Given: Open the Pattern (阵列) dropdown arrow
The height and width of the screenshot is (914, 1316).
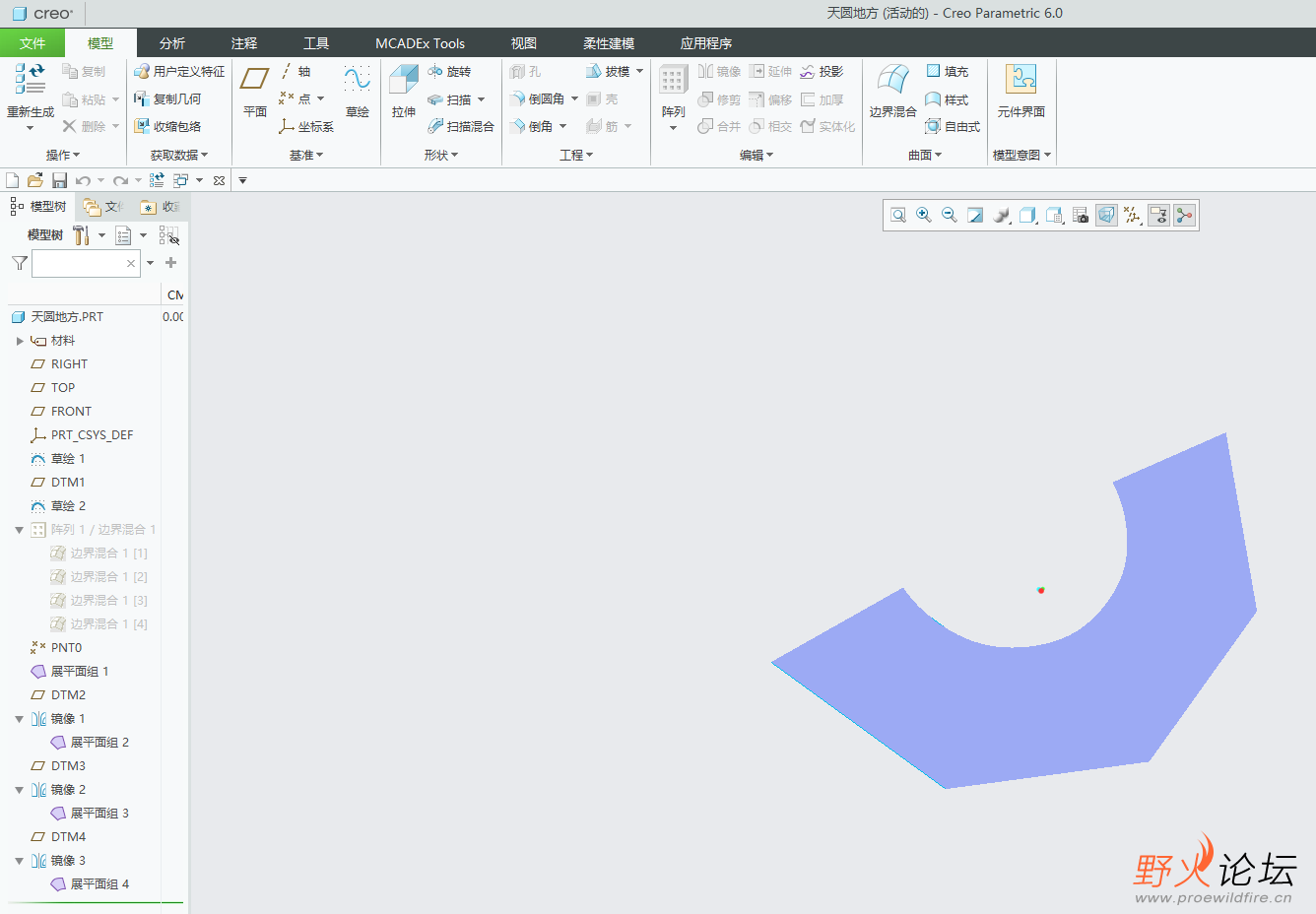Looking at the screenshot, I should [x=674, y=128].
